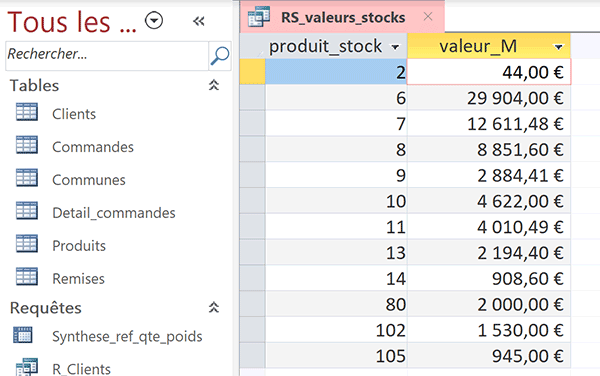Click produit_stock cell with value 14

tap(336, 278)
